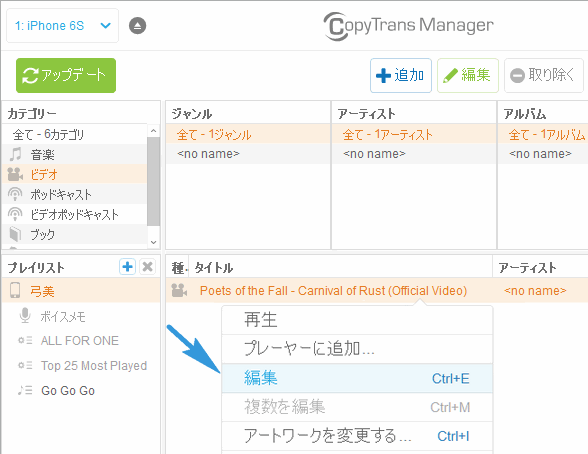This screenshot has width=588, height=454.
Task: Click the category list scroll-down arrow
Action: tap(153, 242)
